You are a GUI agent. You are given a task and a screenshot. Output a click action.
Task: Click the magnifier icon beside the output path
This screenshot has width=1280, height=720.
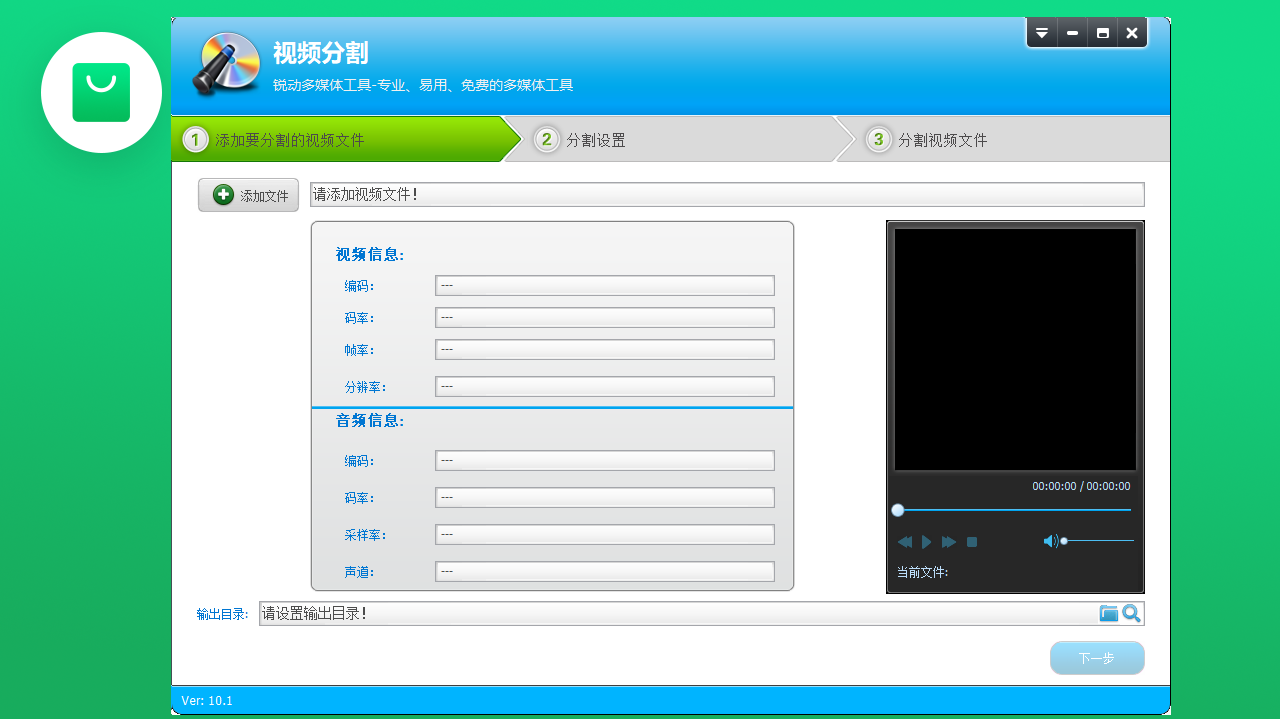pos(1131,612)
